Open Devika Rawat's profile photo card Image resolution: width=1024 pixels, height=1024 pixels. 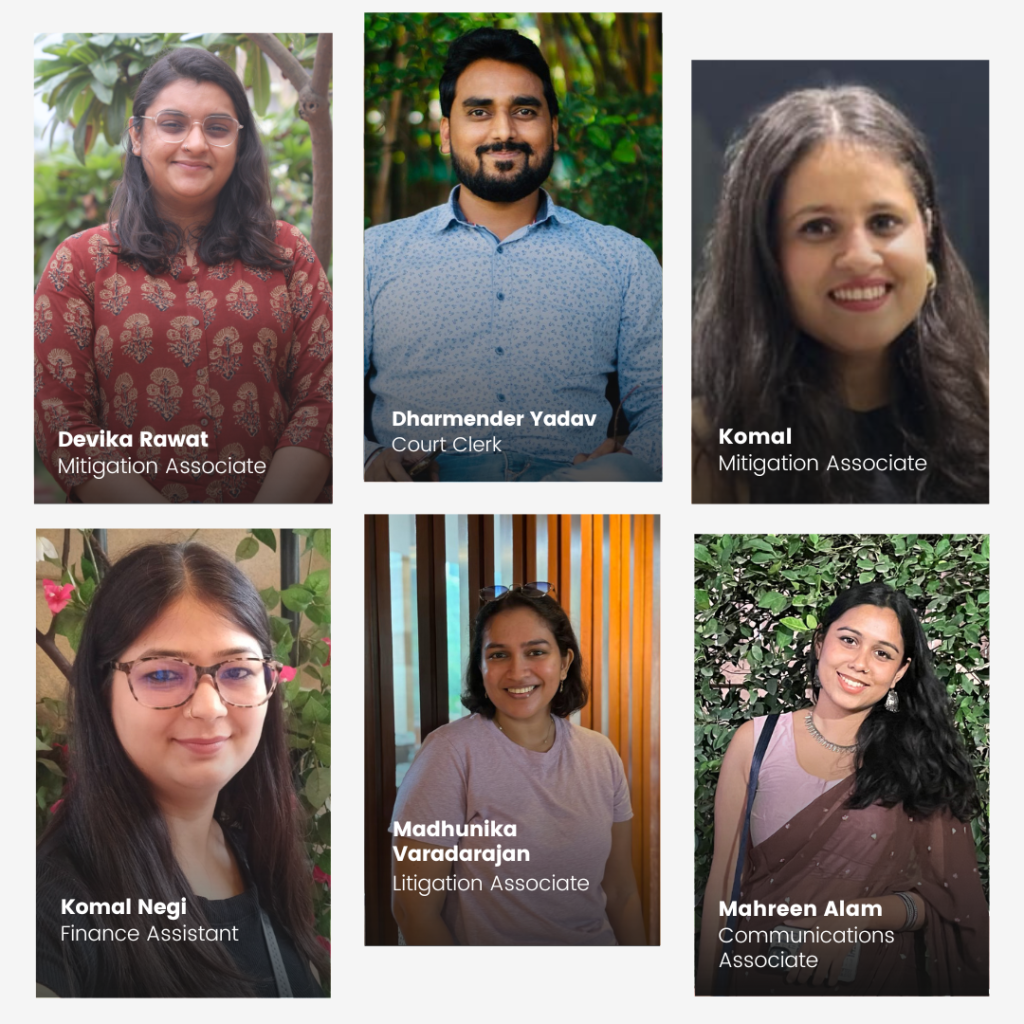coord(183,268)
